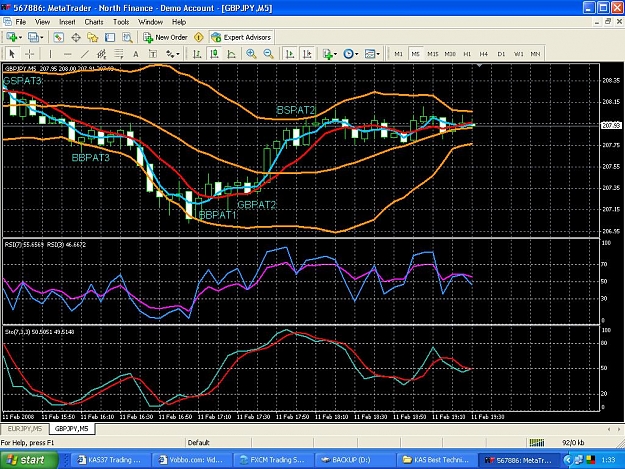Switch to the EURJPY,M5 chart tab
The height and width of the screenshot is (469, 625).
point(25,429)
